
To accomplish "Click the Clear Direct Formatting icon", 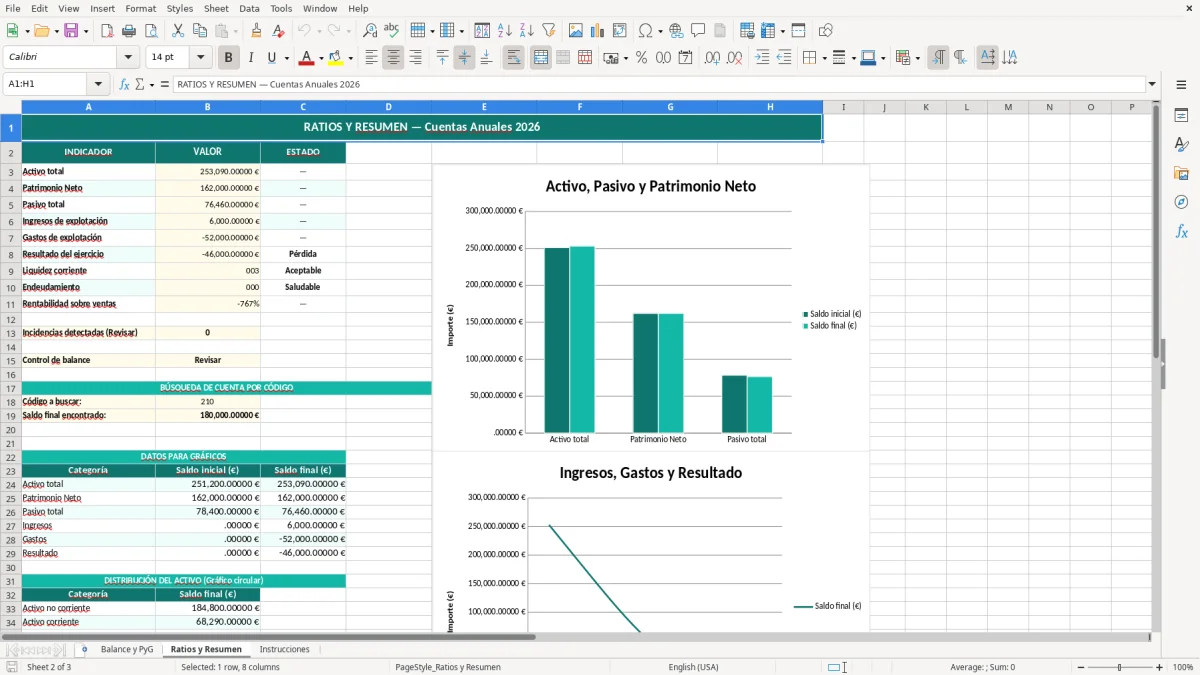I will (x=278, y=31).
